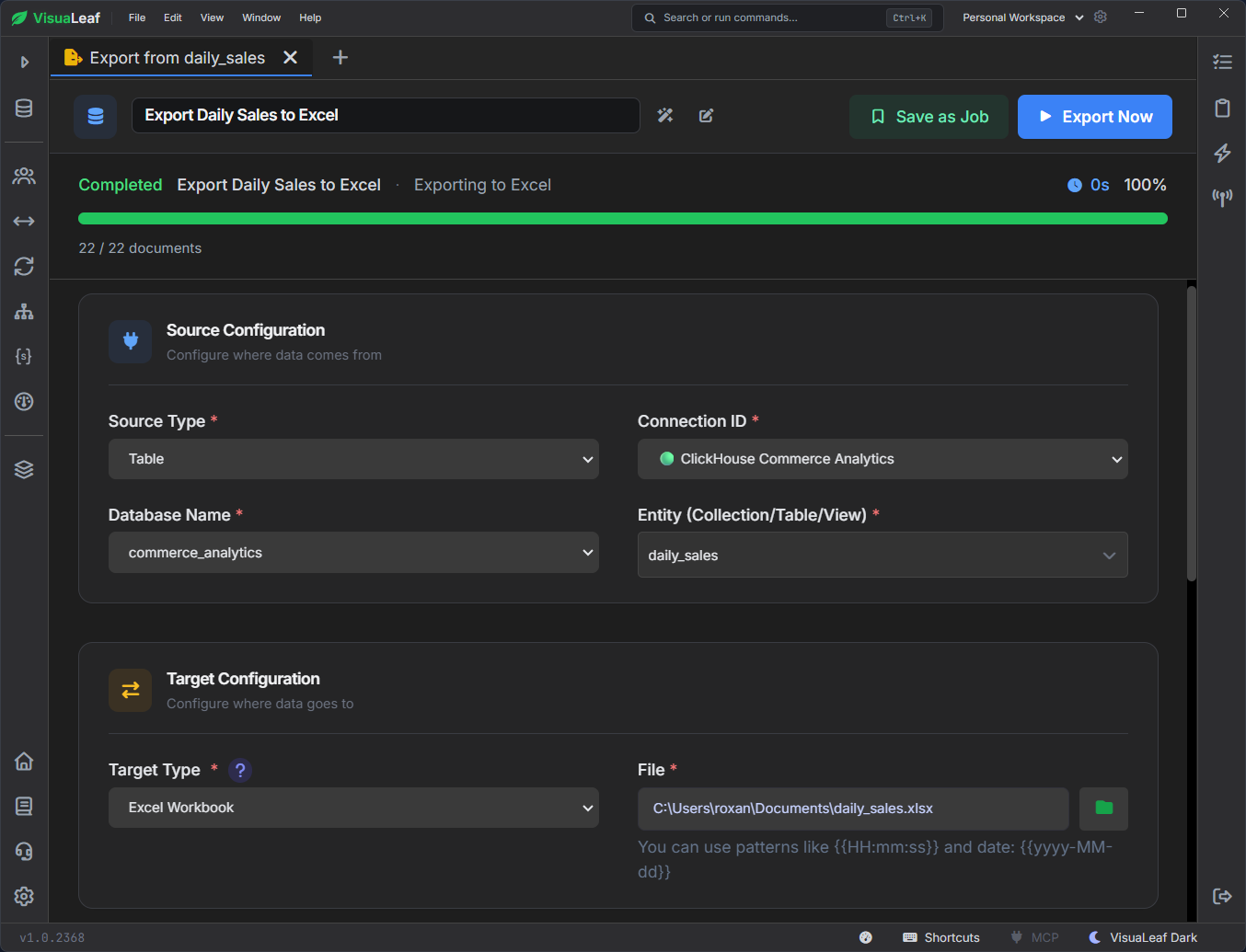Open the gauge dashboard sidebar icon
Viewport: 1246px width, 952px height.
point(24,402)
